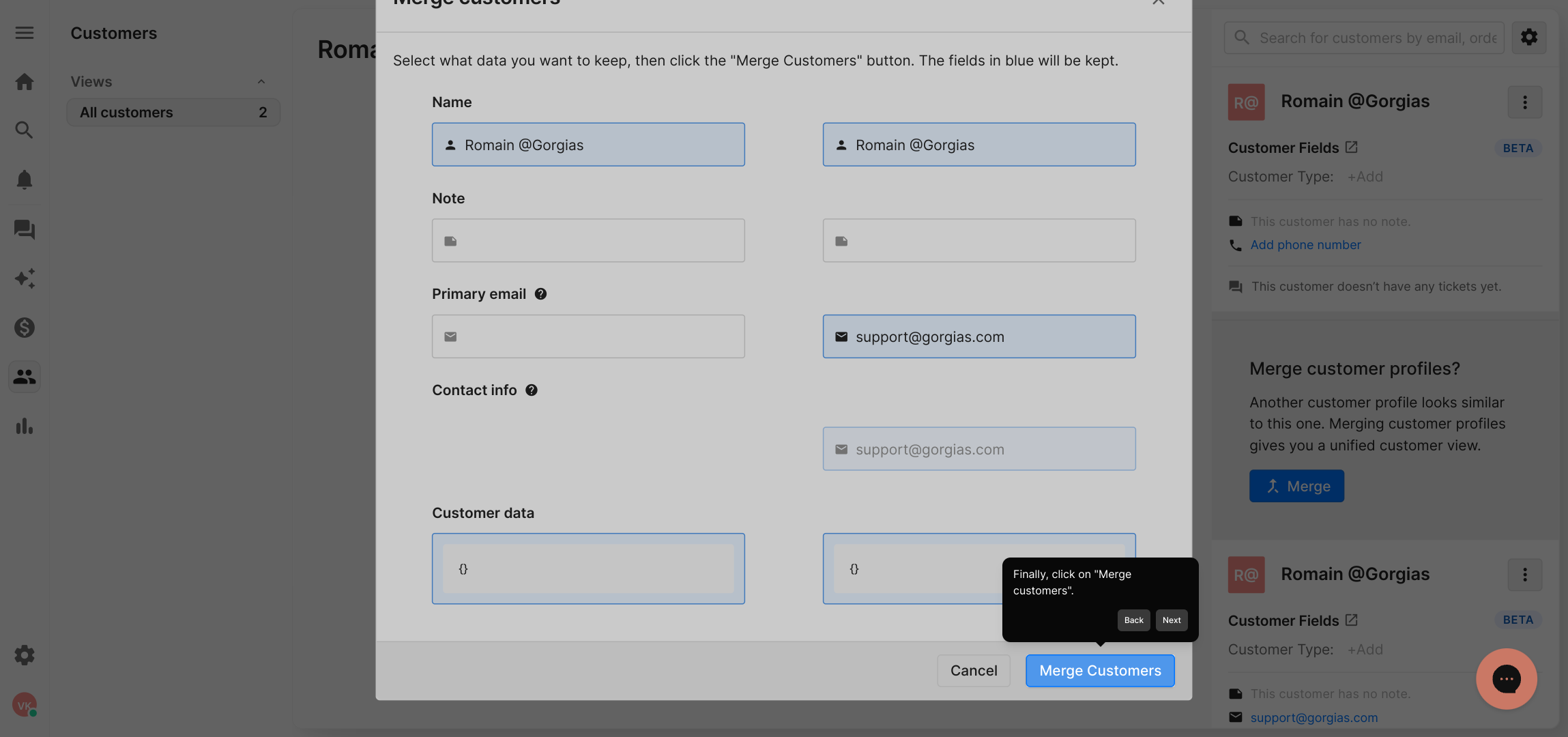
Task: Click blue Merge button in sidebar panel
Action: point(1296,486)
